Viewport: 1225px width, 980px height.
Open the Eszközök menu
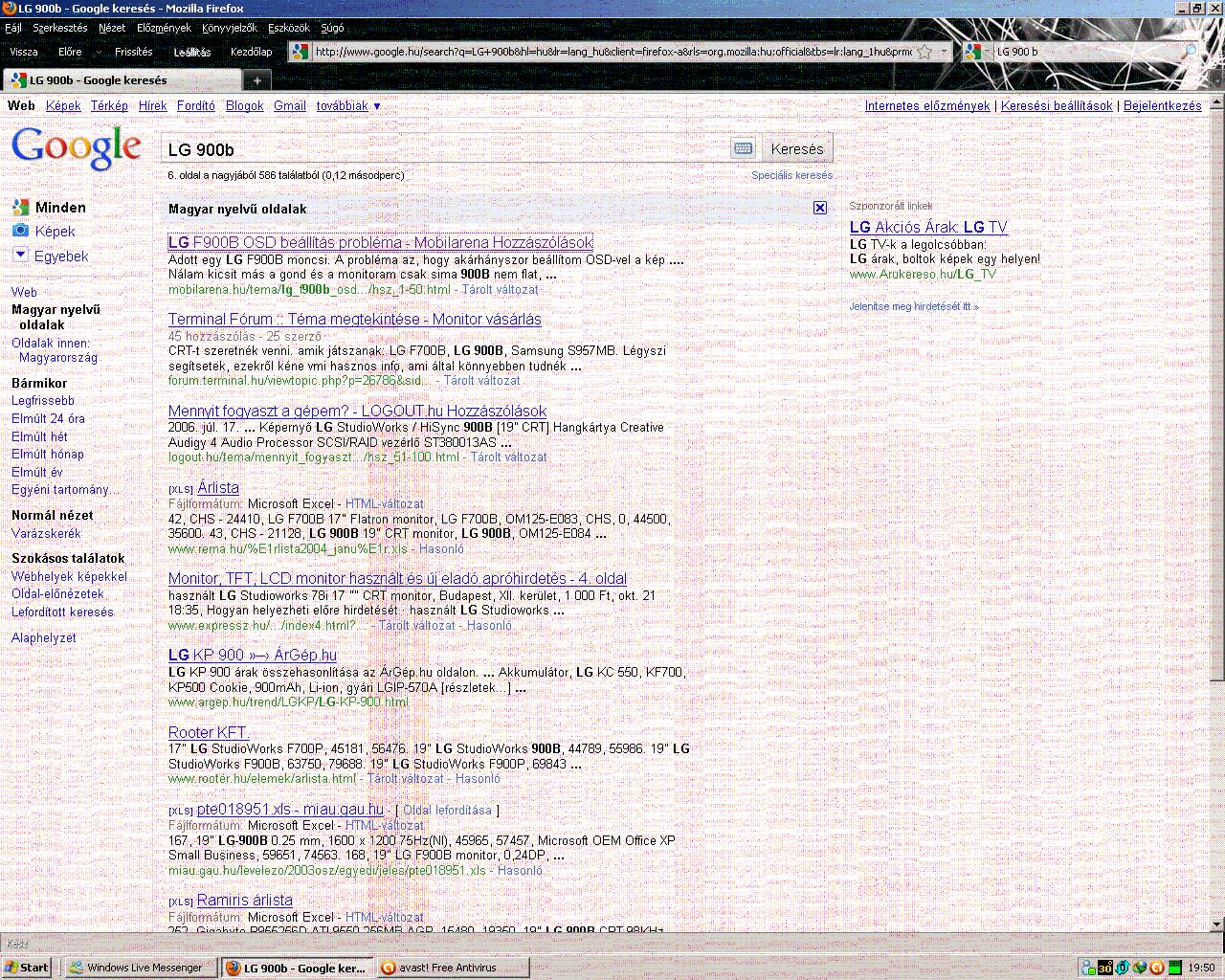pos(289,28)
